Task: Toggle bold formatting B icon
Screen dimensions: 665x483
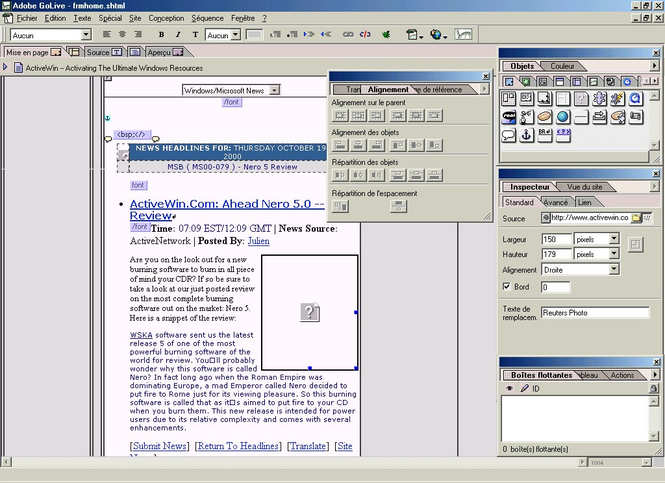Action: point(161,35)
